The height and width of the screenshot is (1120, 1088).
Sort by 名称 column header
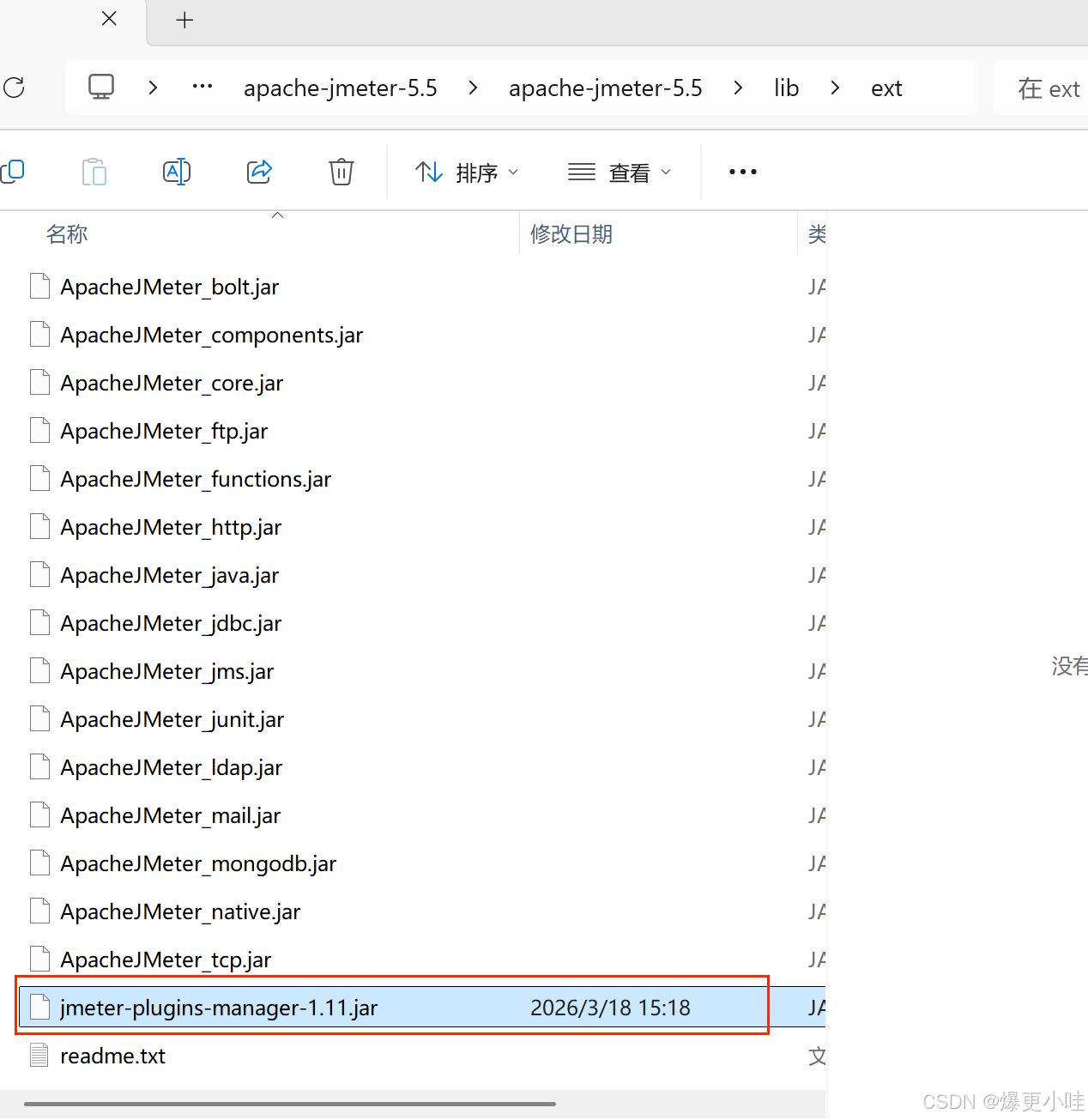pyautogui.click(x=67, y=233)
